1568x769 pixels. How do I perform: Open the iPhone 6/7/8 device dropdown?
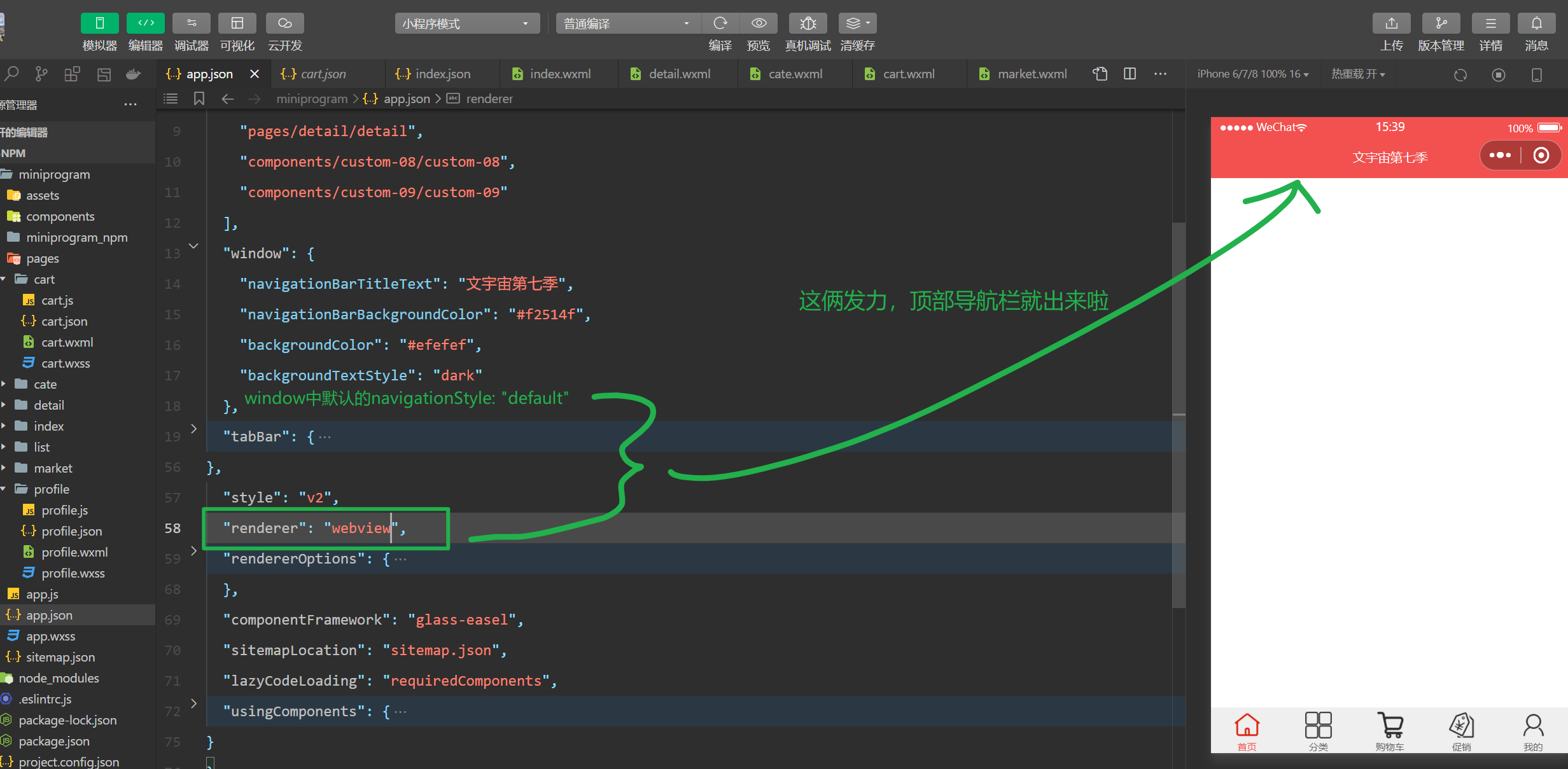point(1252,74)
